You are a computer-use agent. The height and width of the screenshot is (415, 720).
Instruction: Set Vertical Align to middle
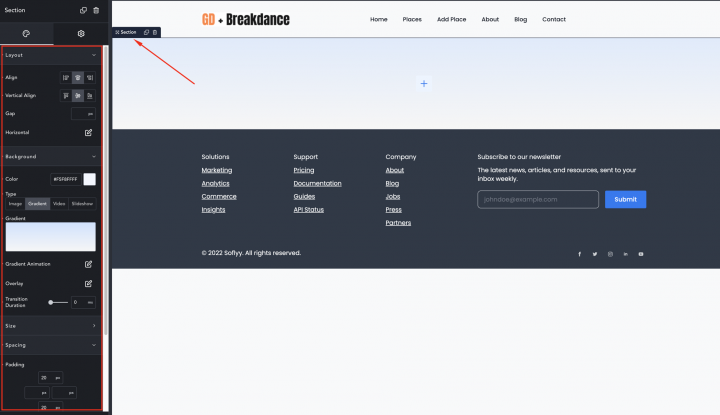(x=78, y=95)
